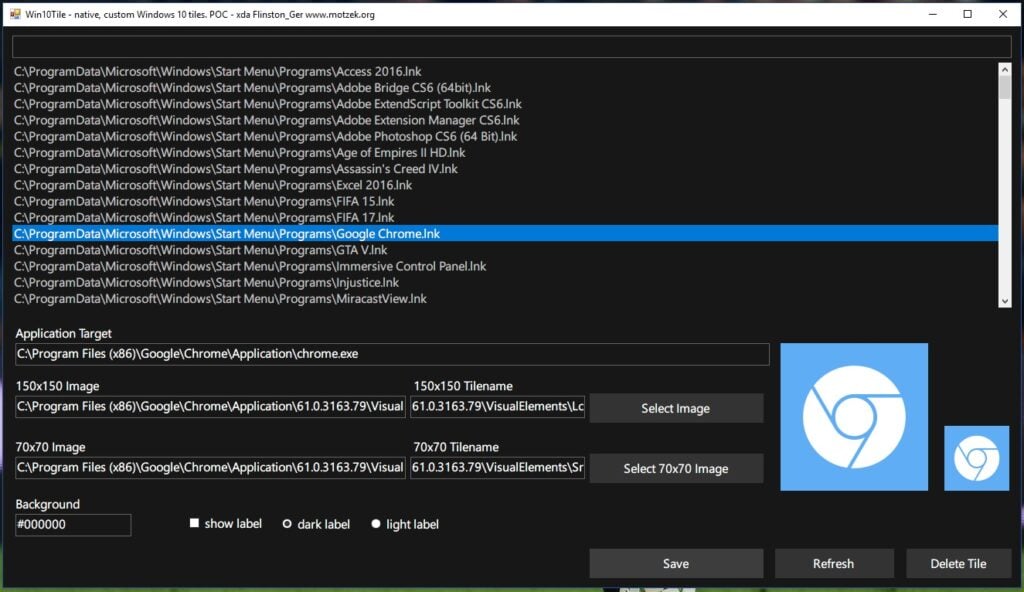This screenshot has width=1024, height=592.
Task: Click the scrollbar up arrow
Action: (1006, 69)
